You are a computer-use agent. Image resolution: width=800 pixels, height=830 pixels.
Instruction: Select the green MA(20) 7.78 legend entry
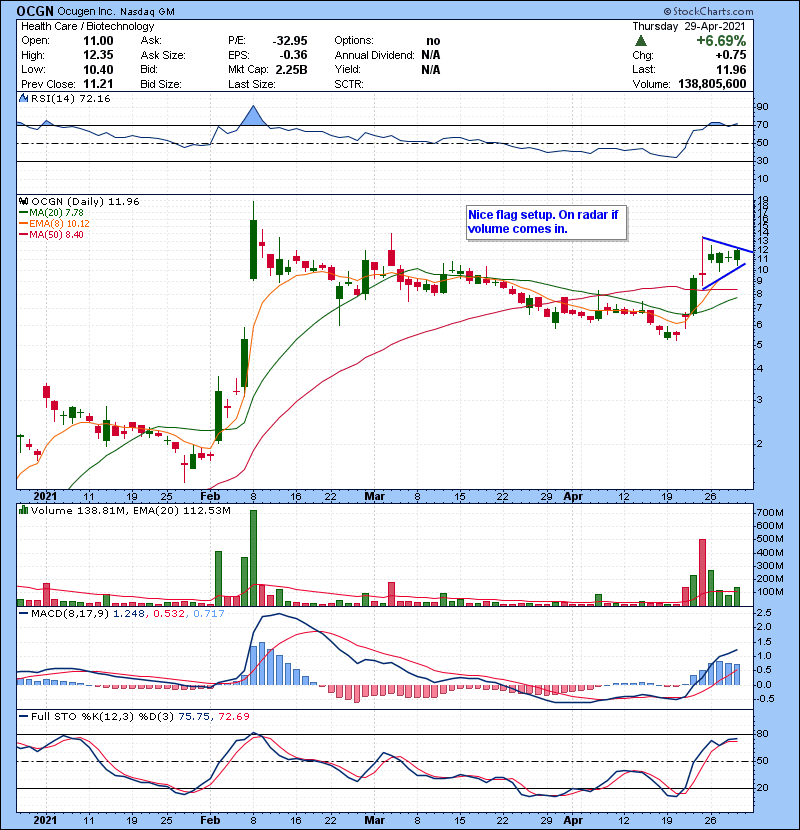pos(51,213)
